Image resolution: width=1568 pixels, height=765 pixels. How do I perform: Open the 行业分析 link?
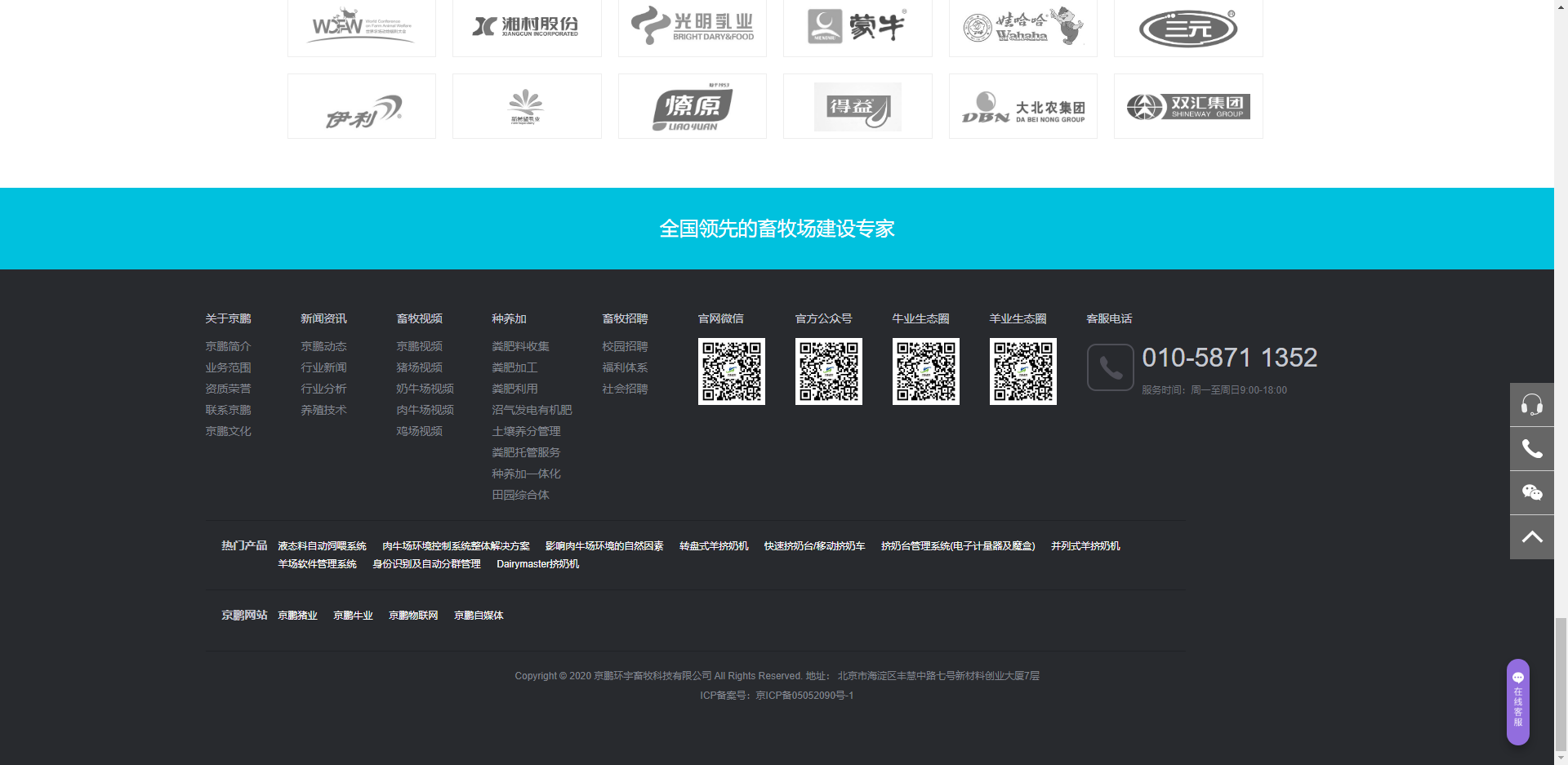tap(323, 389)
